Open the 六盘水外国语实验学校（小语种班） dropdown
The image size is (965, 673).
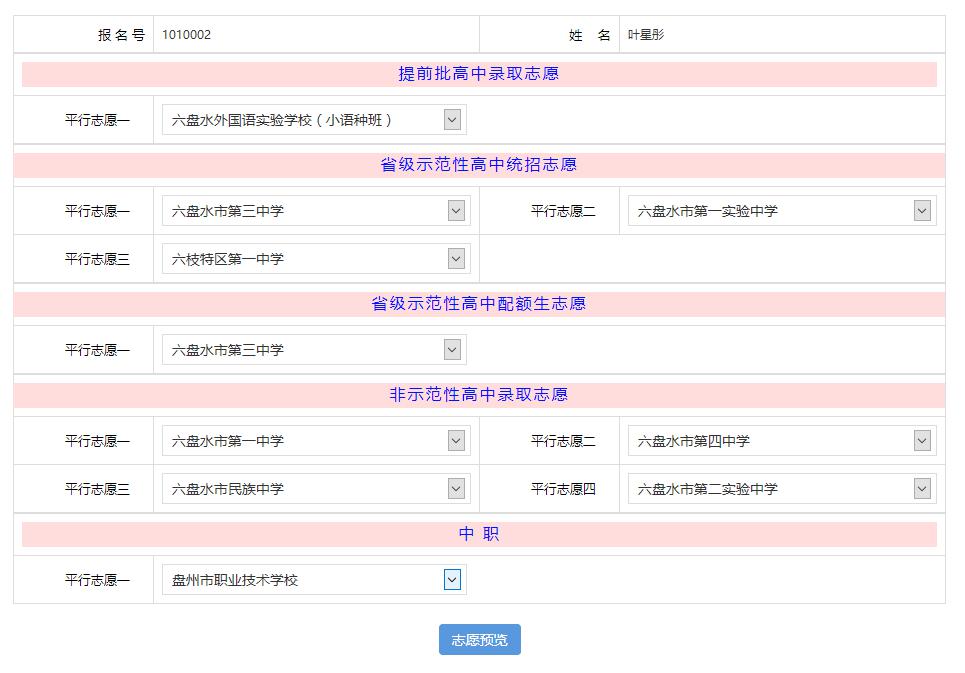coord(313,120)
